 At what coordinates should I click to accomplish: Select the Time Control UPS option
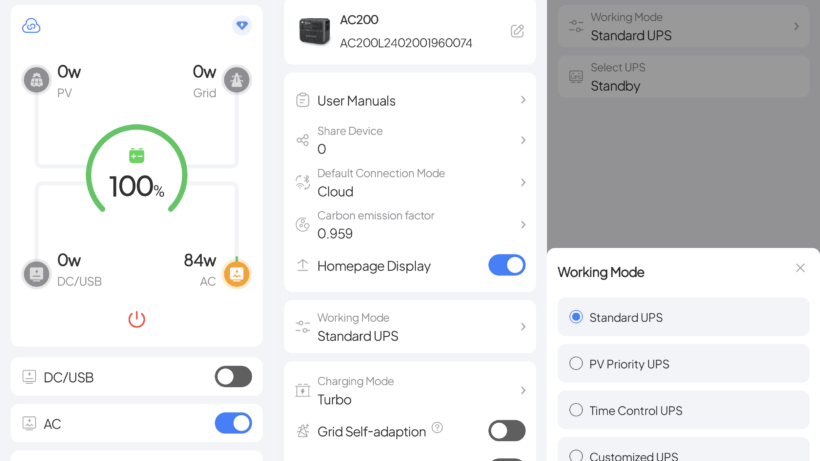[683, 410]
